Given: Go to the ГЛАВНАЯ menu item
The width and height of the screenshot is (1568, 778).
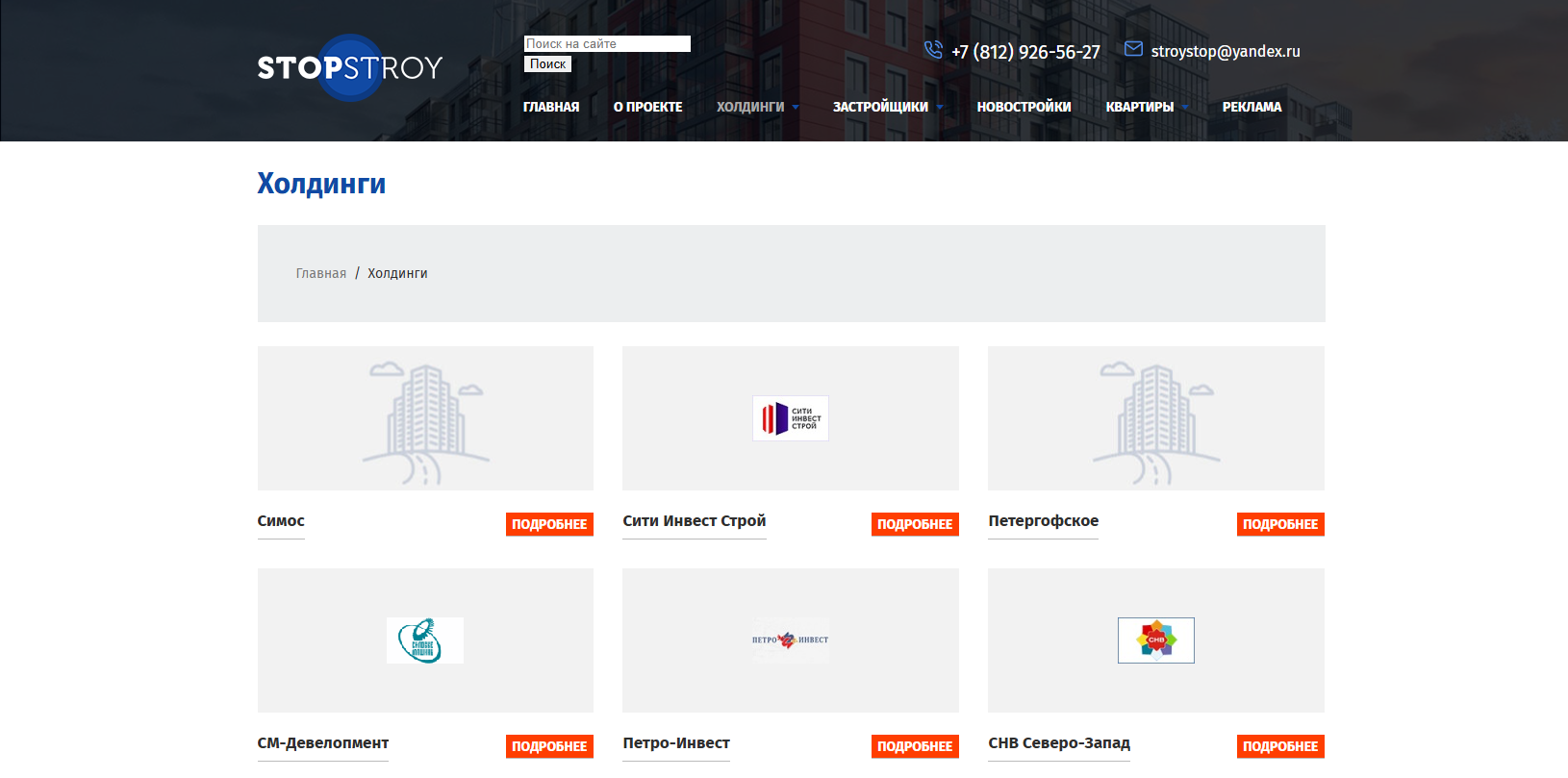Looking at the screenshot, I should 551,107.
